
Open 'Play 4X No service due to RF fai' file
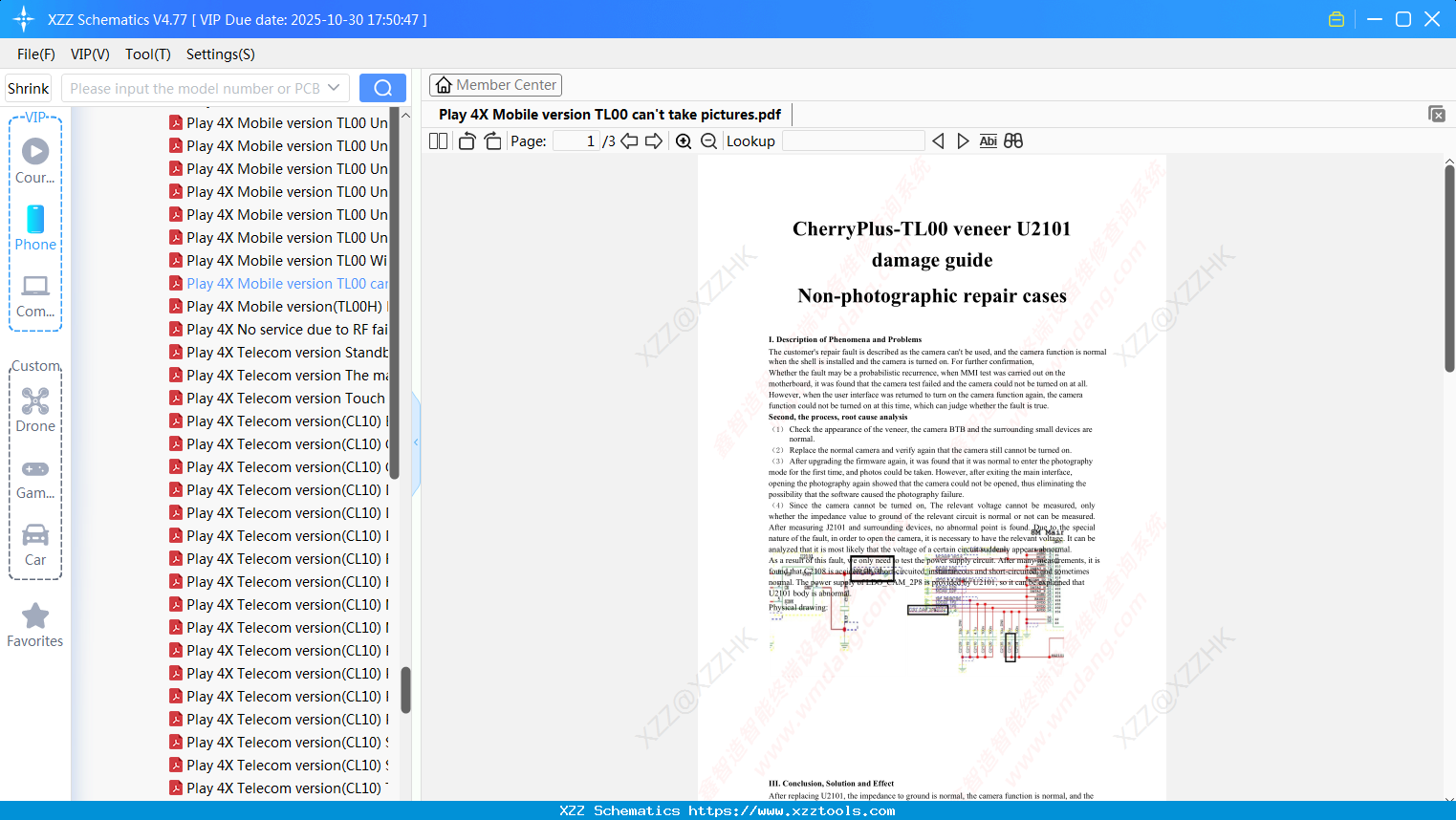coord(278,329)
